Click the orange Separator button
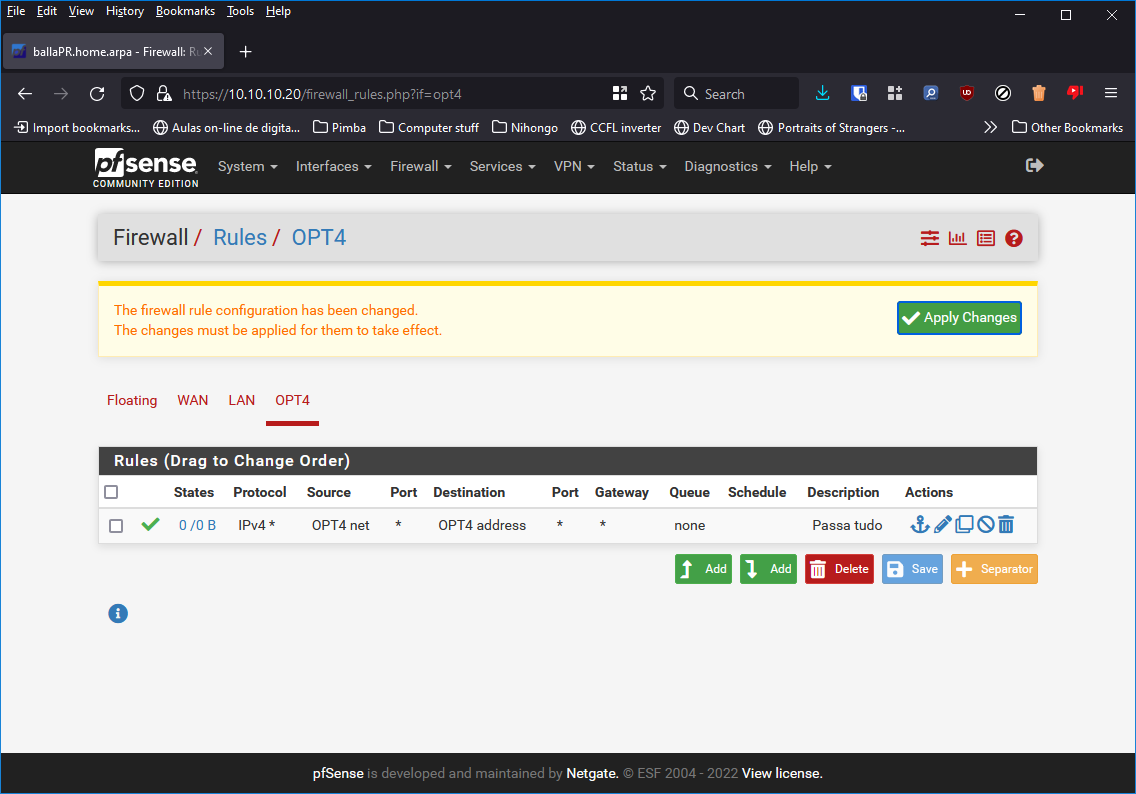The image size is (1136, 794). pyautogui.click(x=994, y=569)
